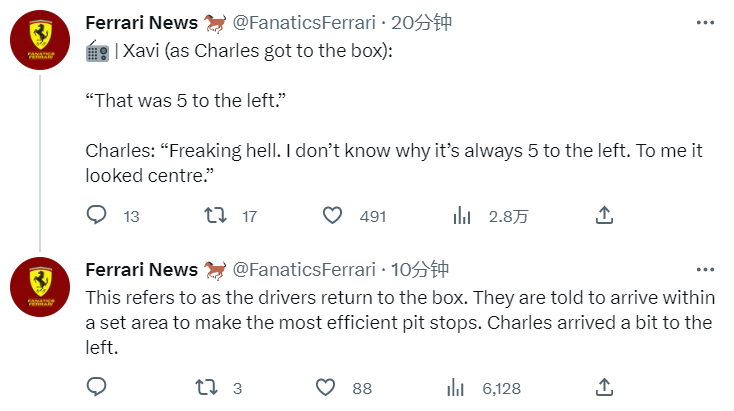View analytics showing 2.8万 views
This screenshot has width=734, height=411.
pos(462,216)
